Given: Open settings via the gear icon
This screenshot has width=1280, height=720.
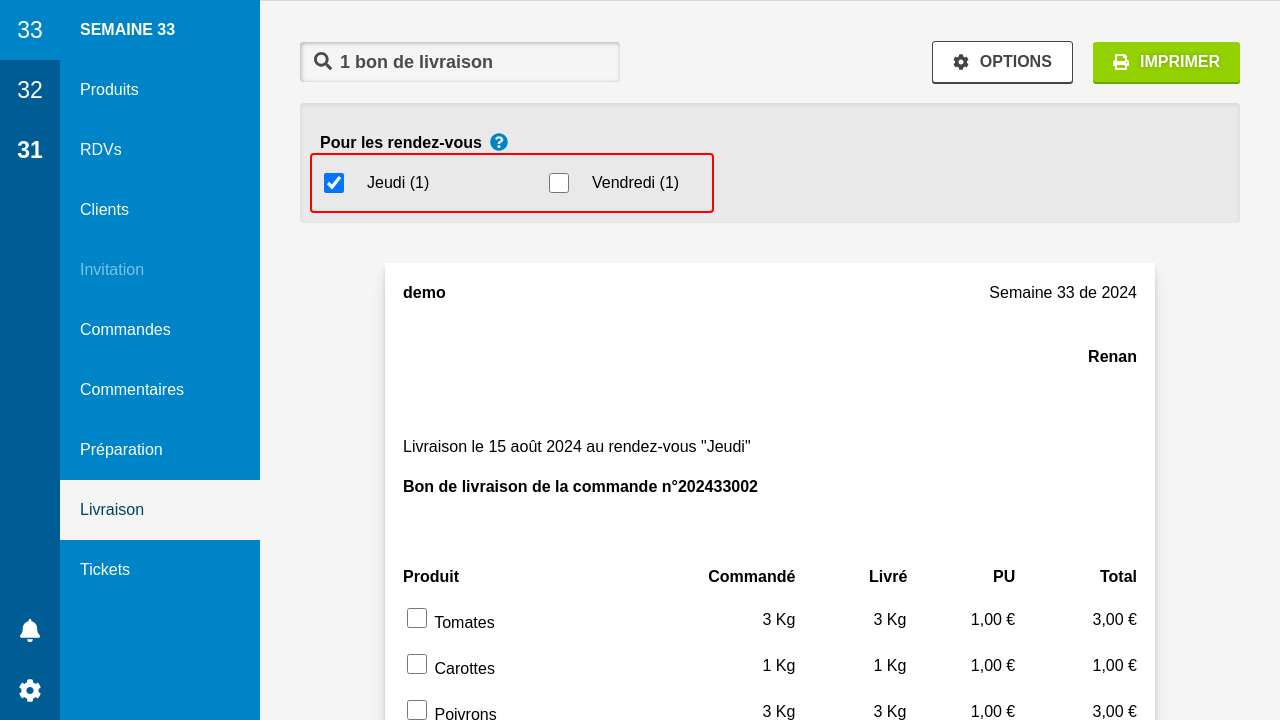Looking at the screenshot, I should pos(30,690).
